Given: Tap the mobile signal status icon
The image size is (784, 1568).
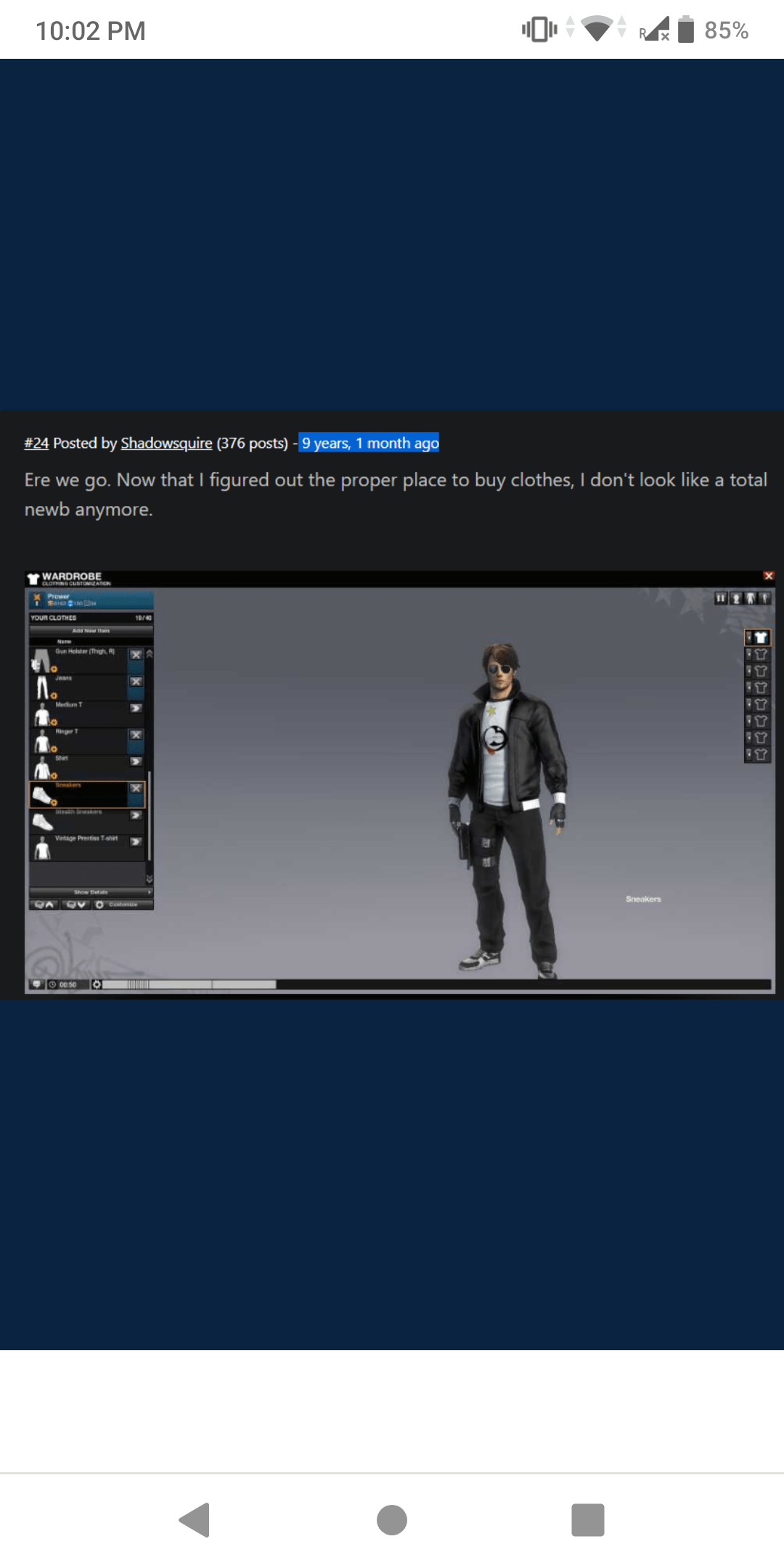Looking at the screenshot, I should 655,29.
